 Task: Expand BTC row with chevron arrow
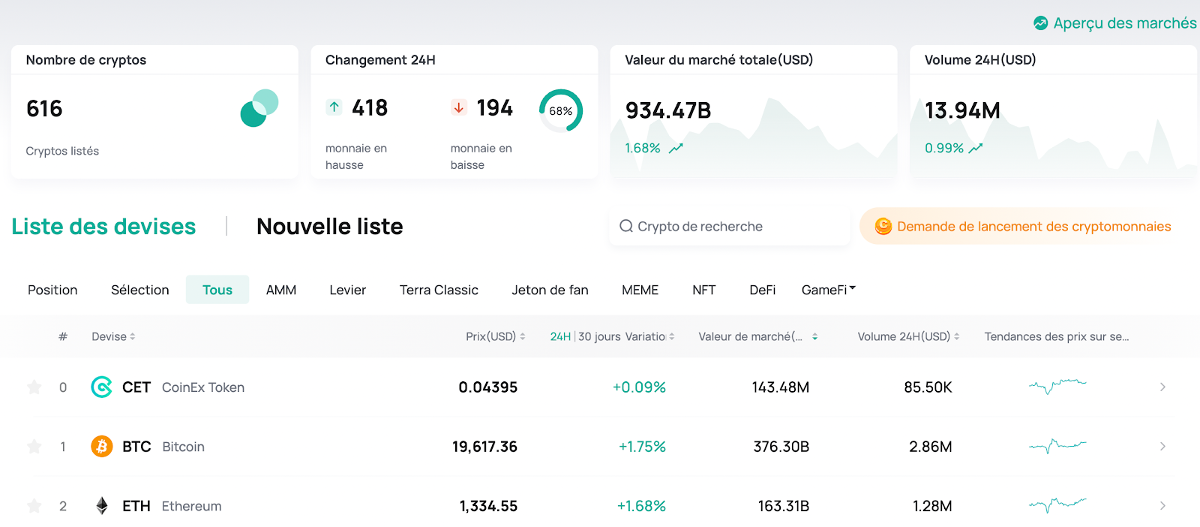[1163, 447]
